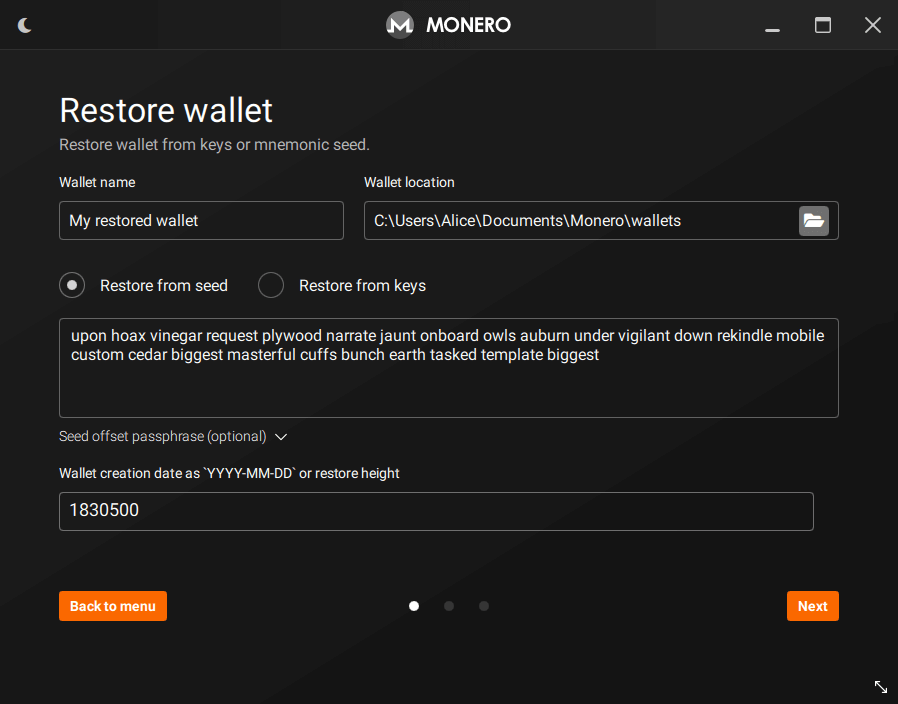Minimize the Monero window
This screenshot has height=704, width=898.
pos(772,25)
